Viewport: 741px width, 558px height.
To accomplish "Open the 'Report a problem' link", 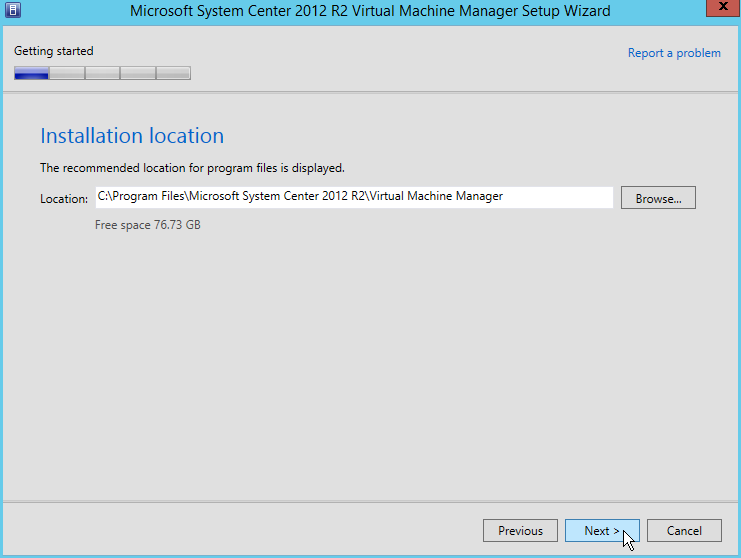I will click(x=674, y=53).
